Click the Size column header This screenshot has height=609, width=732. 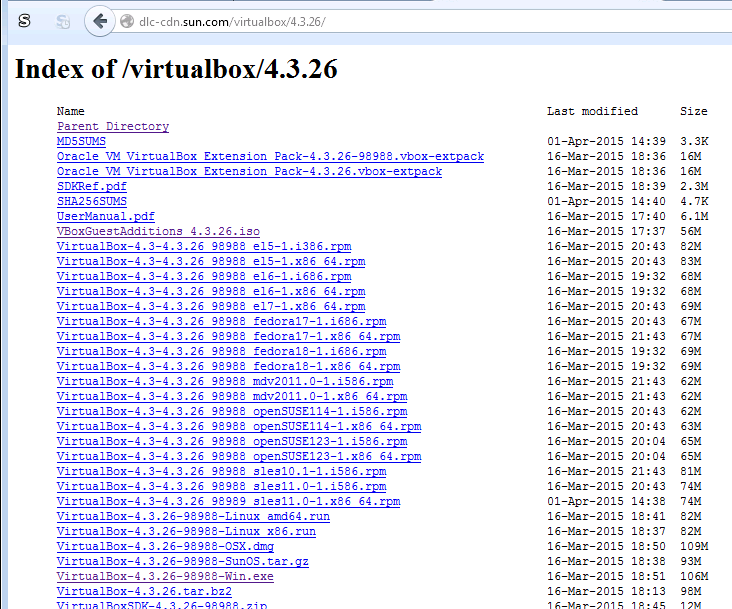tap(694, 111)
